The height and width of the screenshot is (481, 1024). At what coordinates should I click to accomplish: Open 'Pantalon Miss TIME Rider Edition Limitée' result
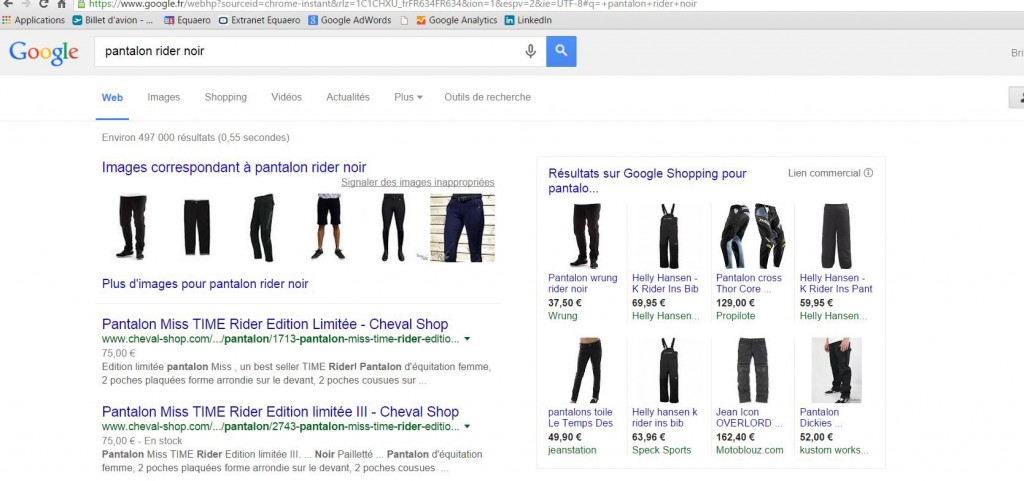click(x=275, y=324)
